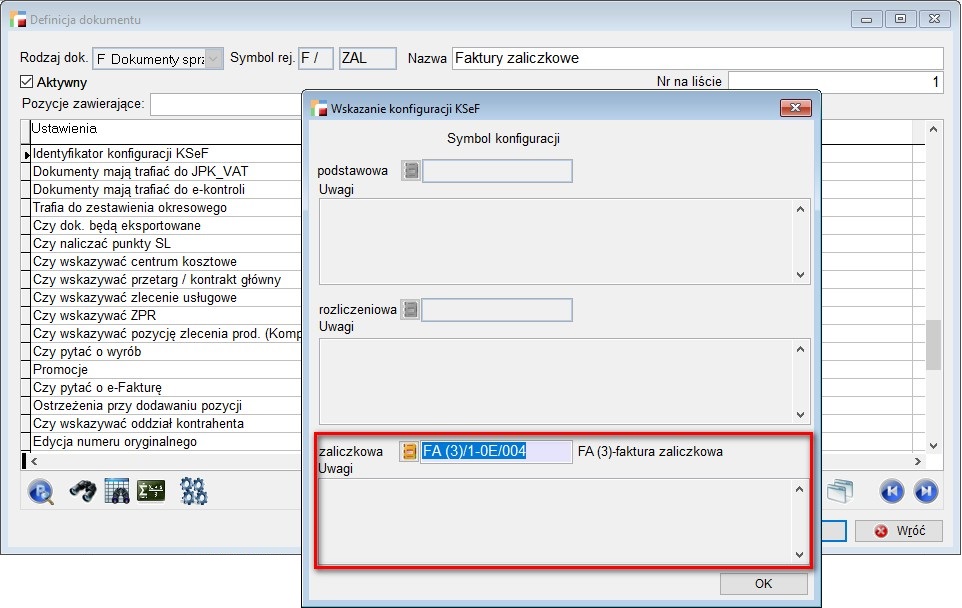This screenshot has width=962, height=608.
Task: Jump to last record with blue arrow
Action: [x=926, y=491]
